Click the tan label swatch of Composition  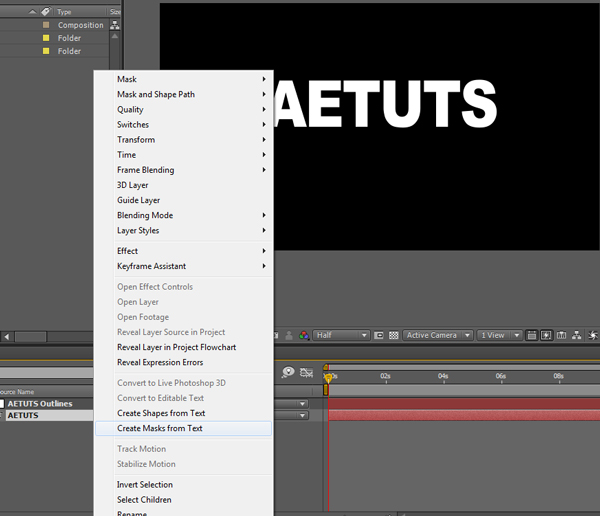pyautogui.click(x=46, y=25)
